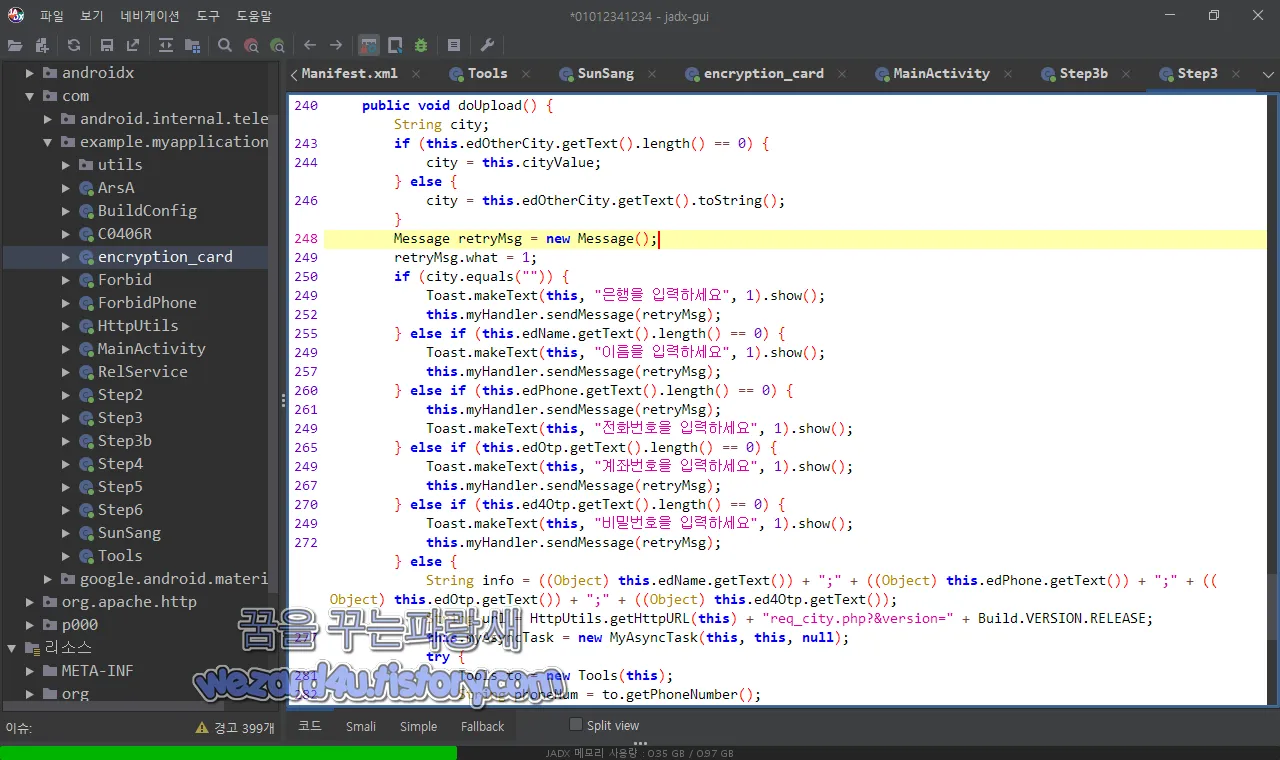Screen dimensions: 1280x760
Task: Expand the META-INF folder node
Action: 30,671
